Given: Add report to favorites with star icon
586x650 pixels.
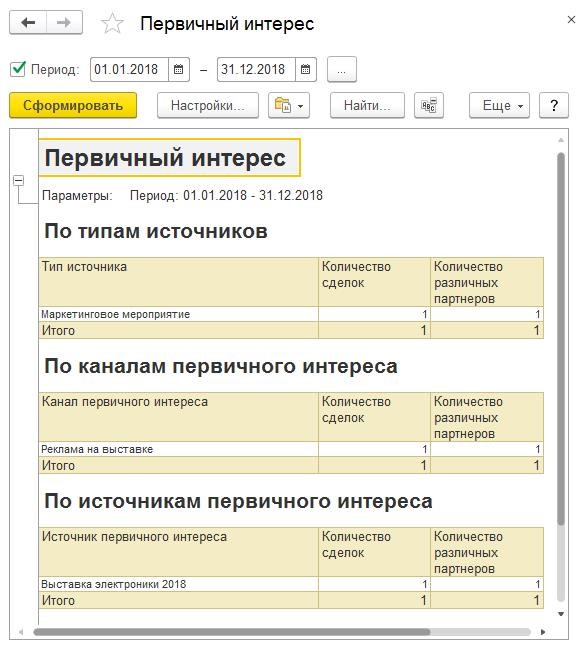Looking at the screenshot, I should point(112,23).
